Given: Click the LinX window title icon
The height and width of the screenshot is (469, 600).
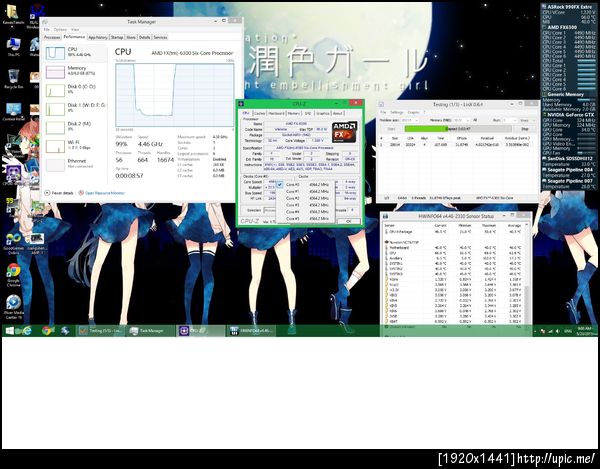Looking at the screenshot, I should coord(381,104).
